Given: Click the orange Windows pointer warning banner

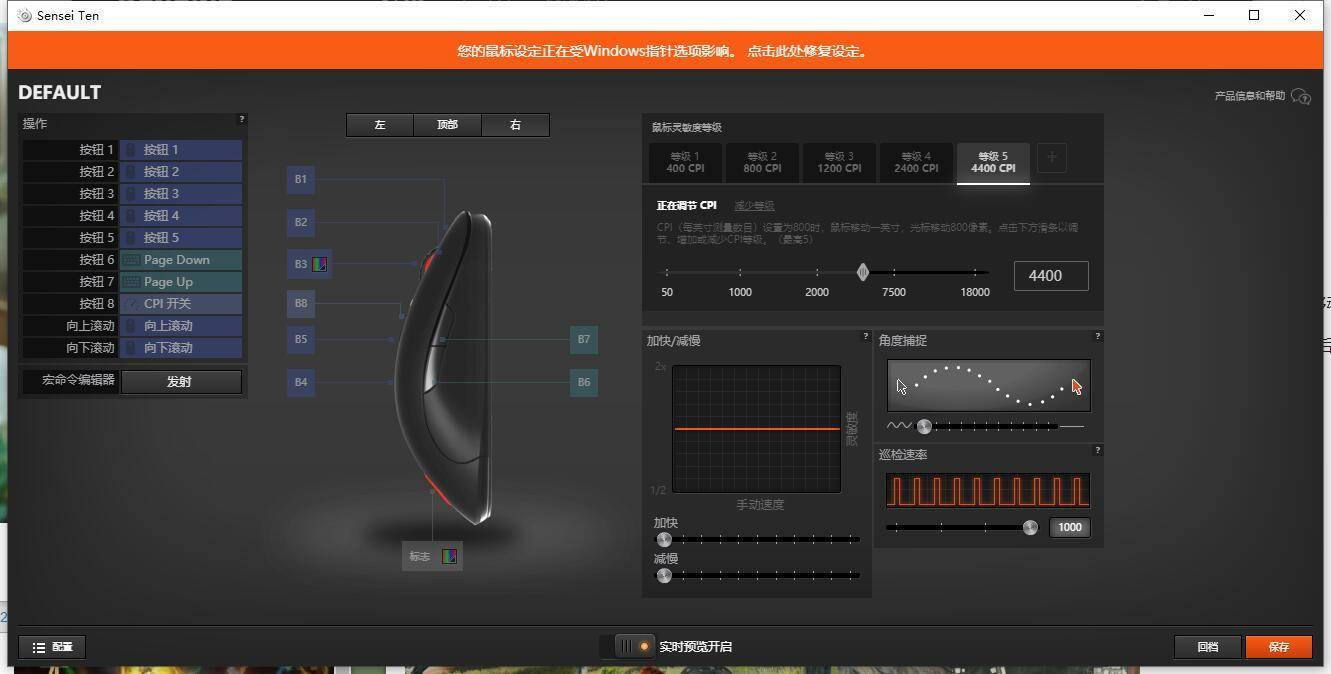Looking at the screenshot, I should tap(665, 50).
